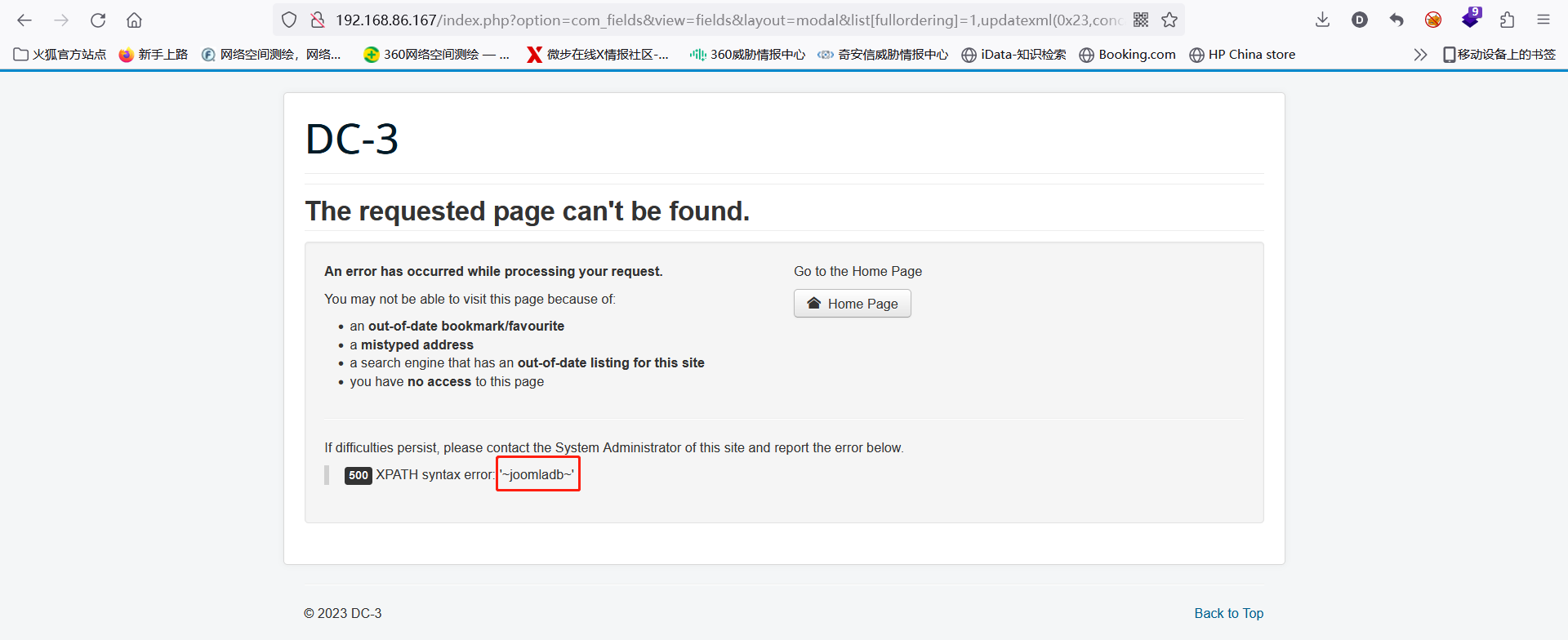This screenshot has height=640, width=1568.
Task: Click the DC-3 site title
Action: coord(352,139)
